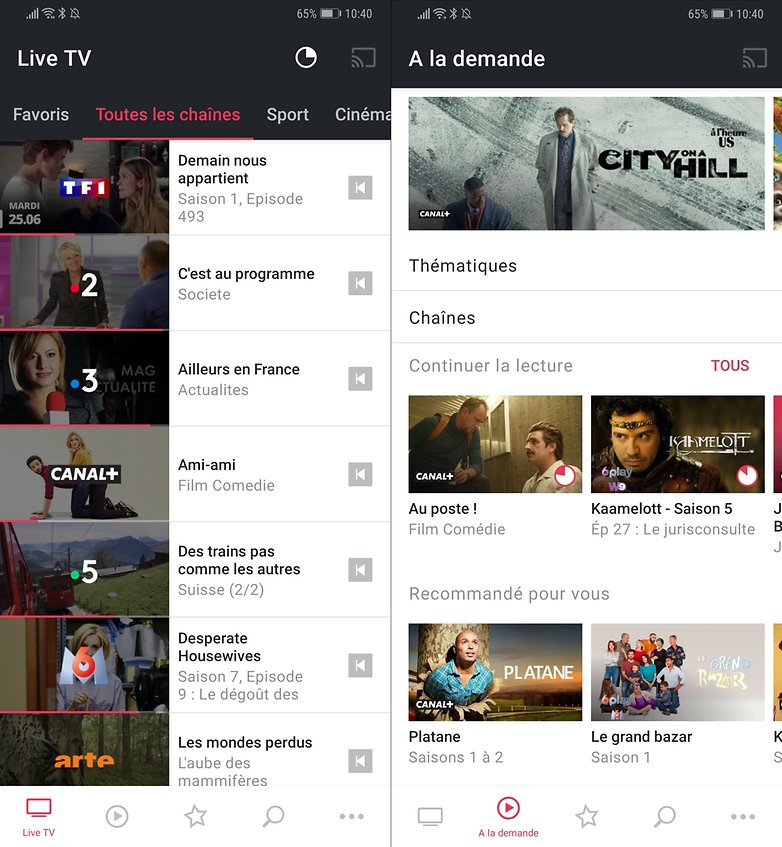The width and height of the screenshot is (782, 847).
Task: Open Des trains pas comme les autres title
Action: point(239,560)
